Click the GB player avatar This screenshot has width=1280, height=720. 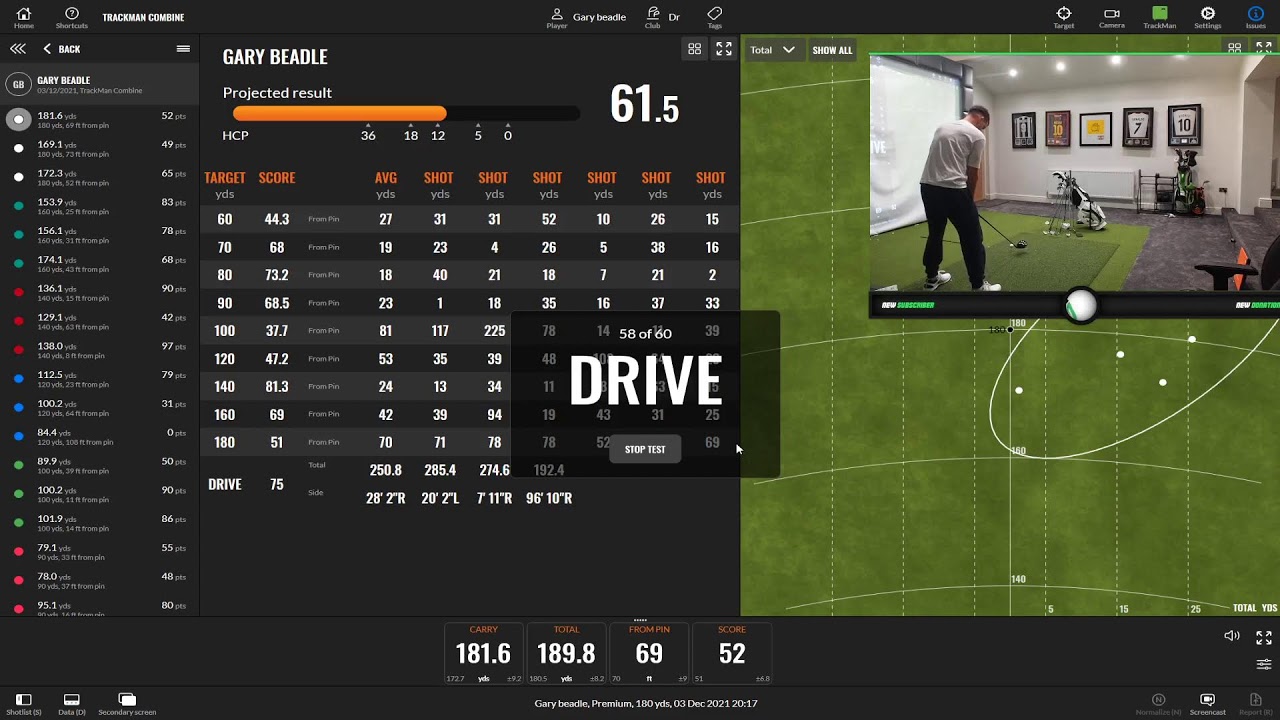pos(18,85)
